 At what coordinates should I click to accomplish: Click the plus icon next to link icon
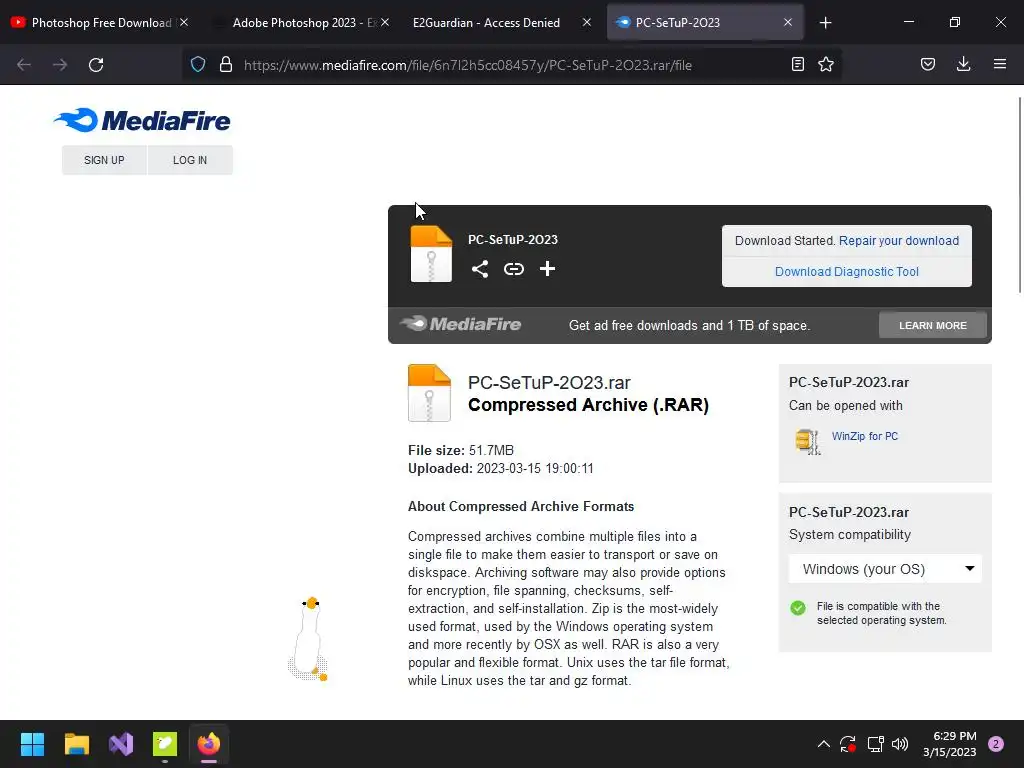pyautogui.click(x=547, y=268)
